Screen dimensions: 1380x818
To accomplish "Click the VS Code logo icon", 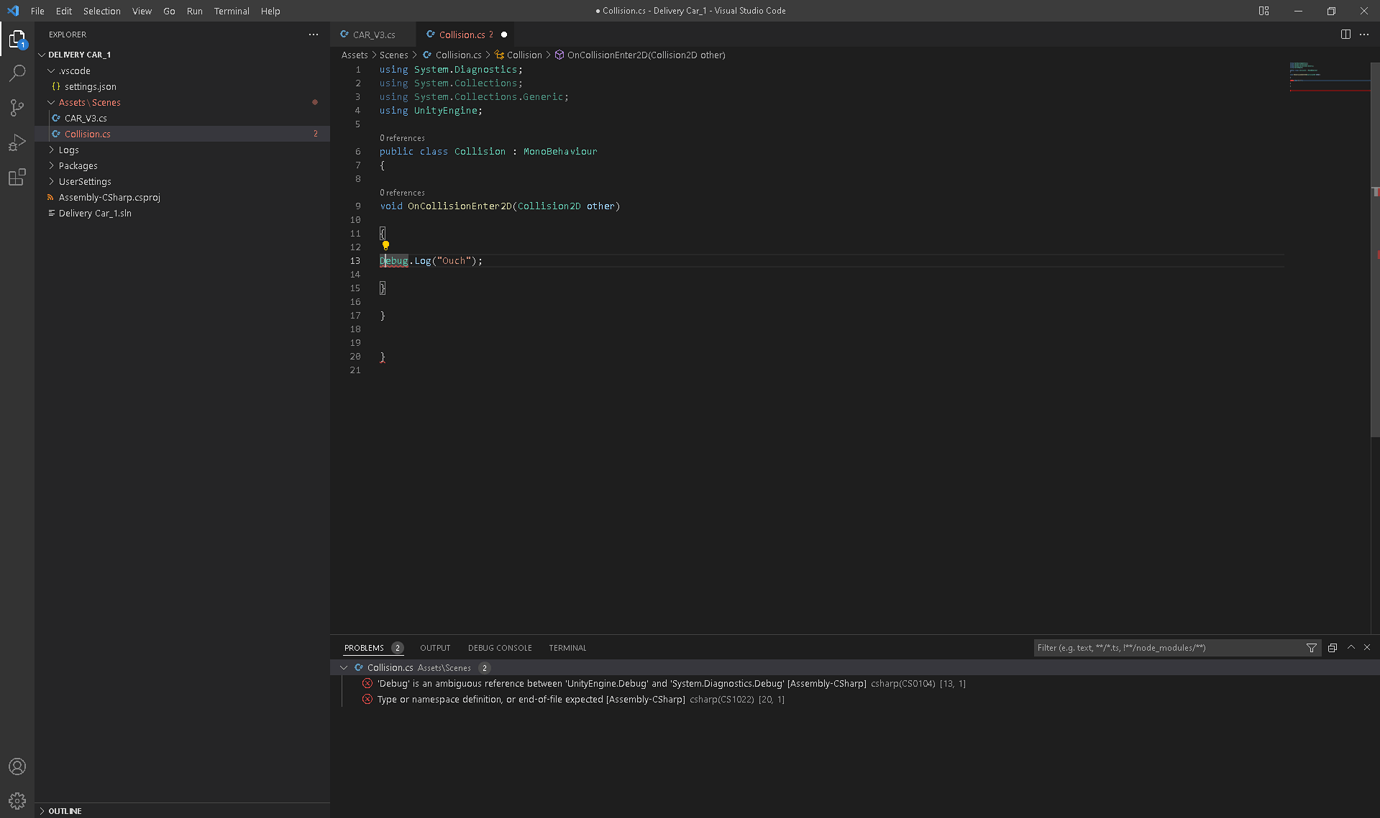I will [13, 11].
